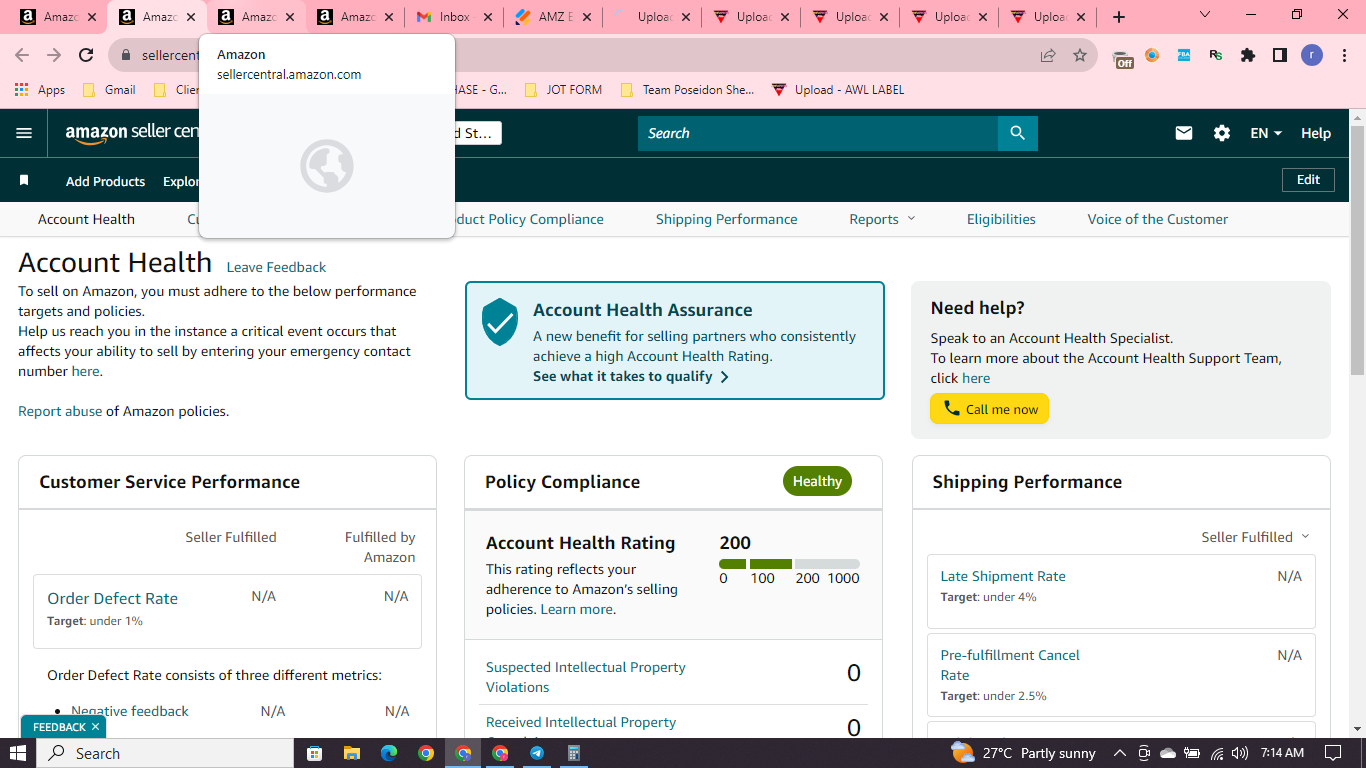Image resolution: width=1366 pixels, height=768 pixels.
Task: Launch File Explorer from the taskbar
Action: click(351, 753)
